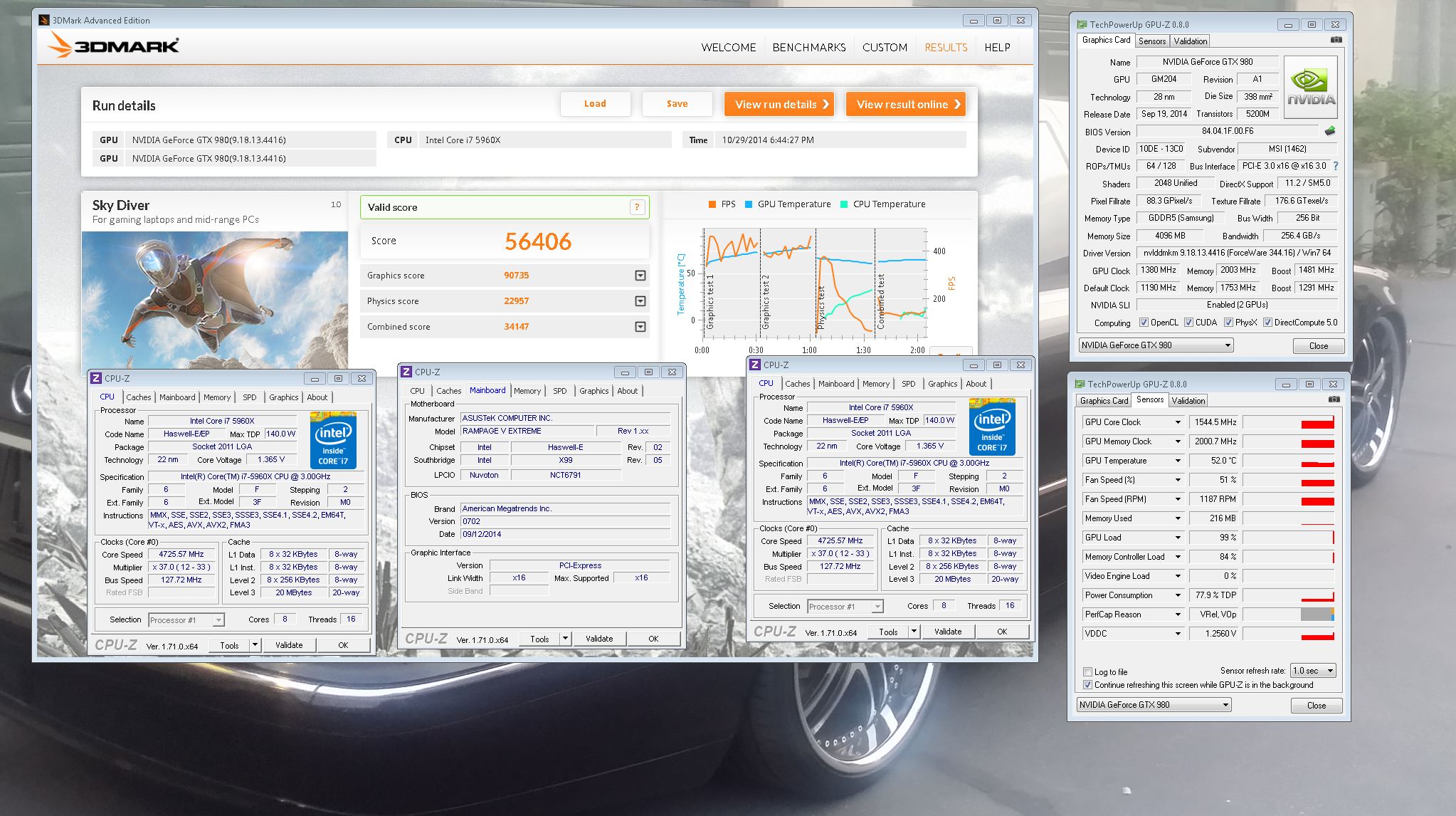Image resolution: width=1456 pixels, height=816 pixels.
Task: Toggle the OpenCL checkbox in GPU-Z
Action: click(x=1144, y=323)
